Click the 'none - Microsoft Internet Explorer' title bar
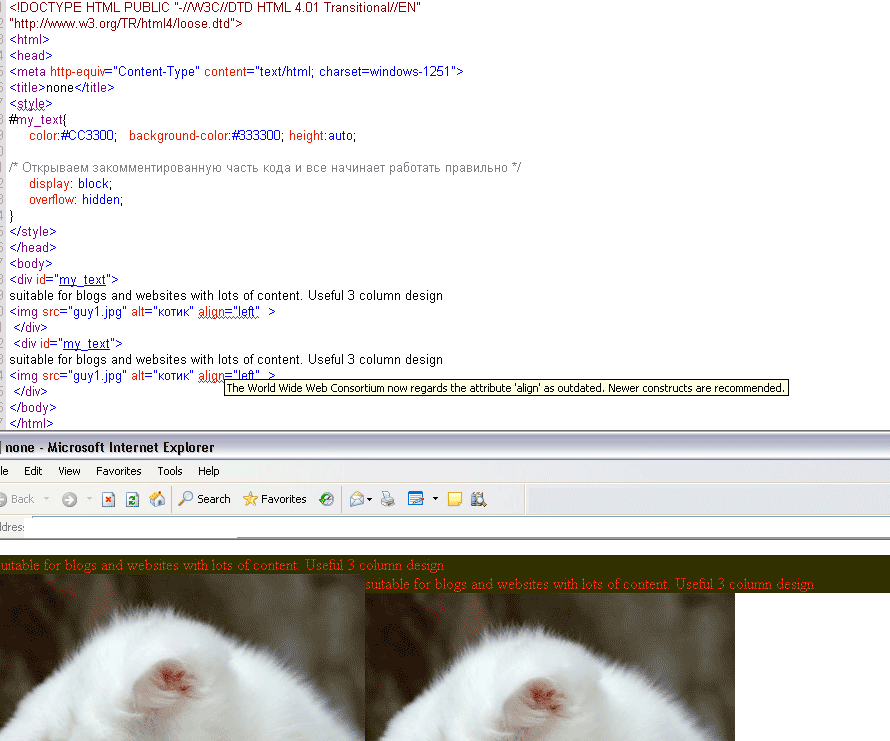This screenshot has width=890, height=741. pos(445,447)
